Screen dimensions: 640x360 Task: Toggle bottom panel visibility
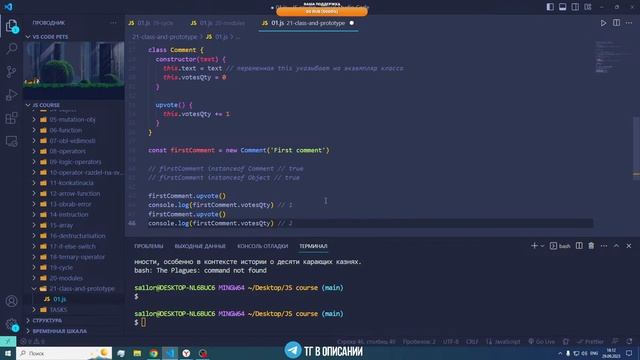562,7
